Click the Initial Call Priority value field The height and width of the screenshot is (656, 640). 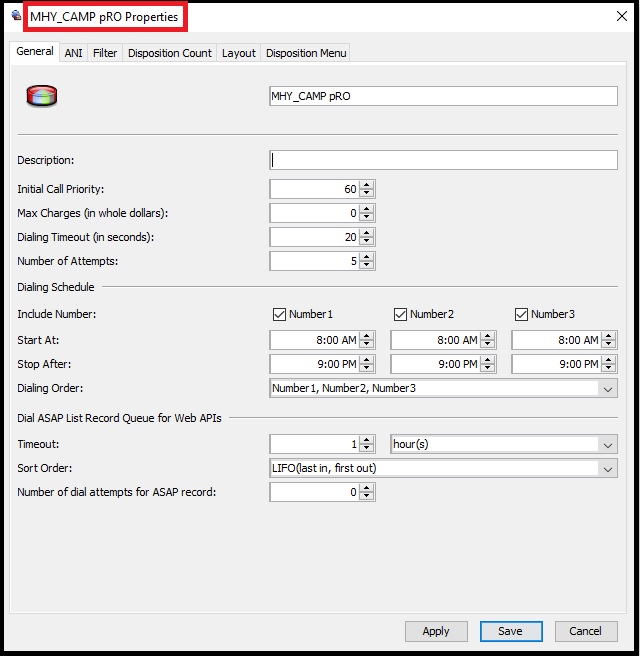click(314, 189)
